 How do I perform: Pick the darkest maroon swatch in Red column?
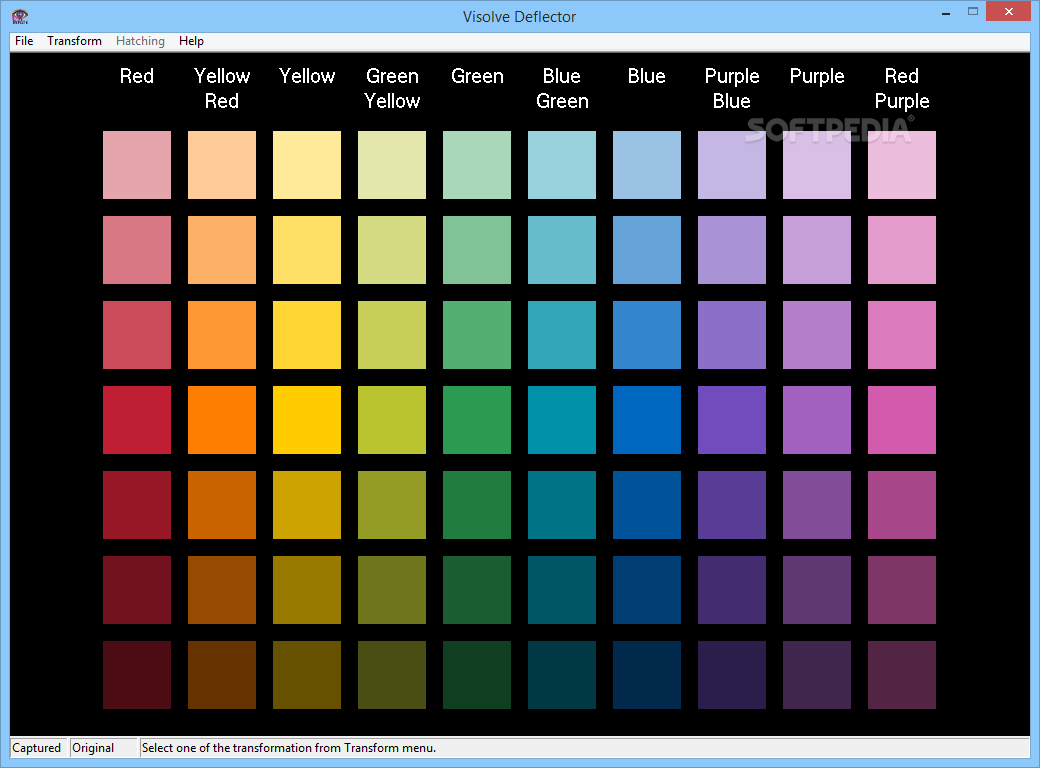137,674
